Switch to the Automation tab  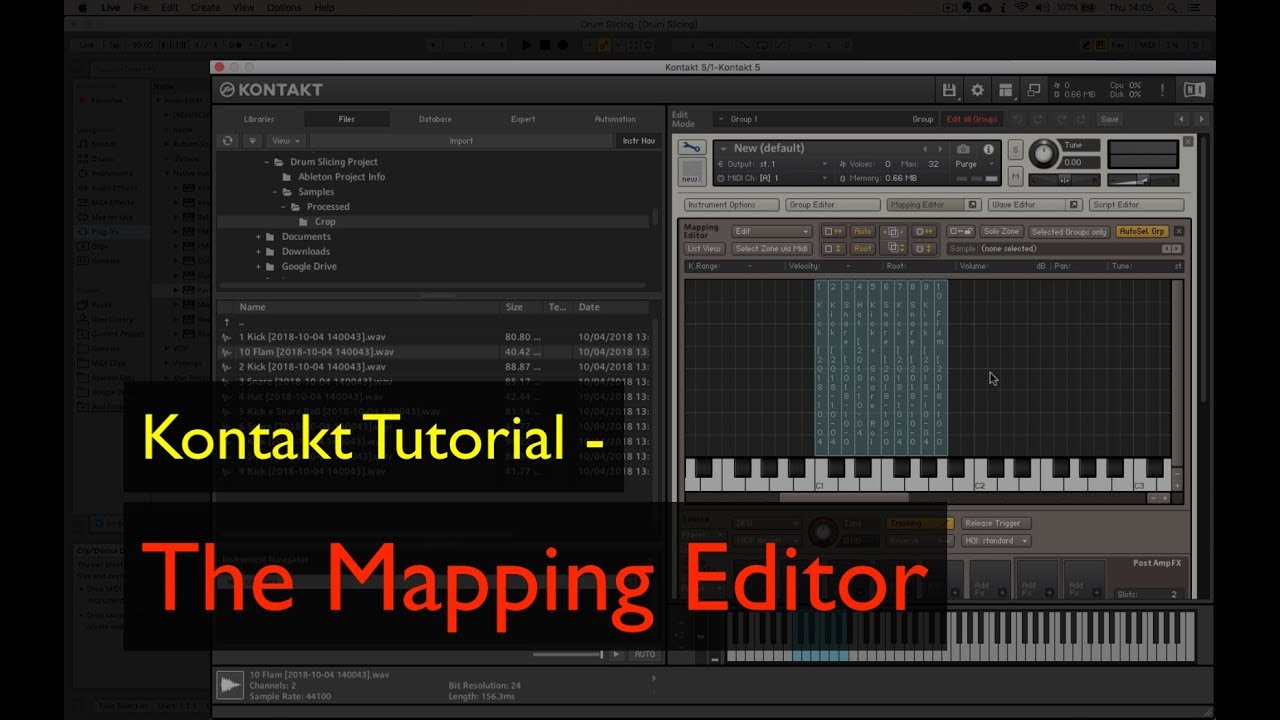click(x=615, y=119)
